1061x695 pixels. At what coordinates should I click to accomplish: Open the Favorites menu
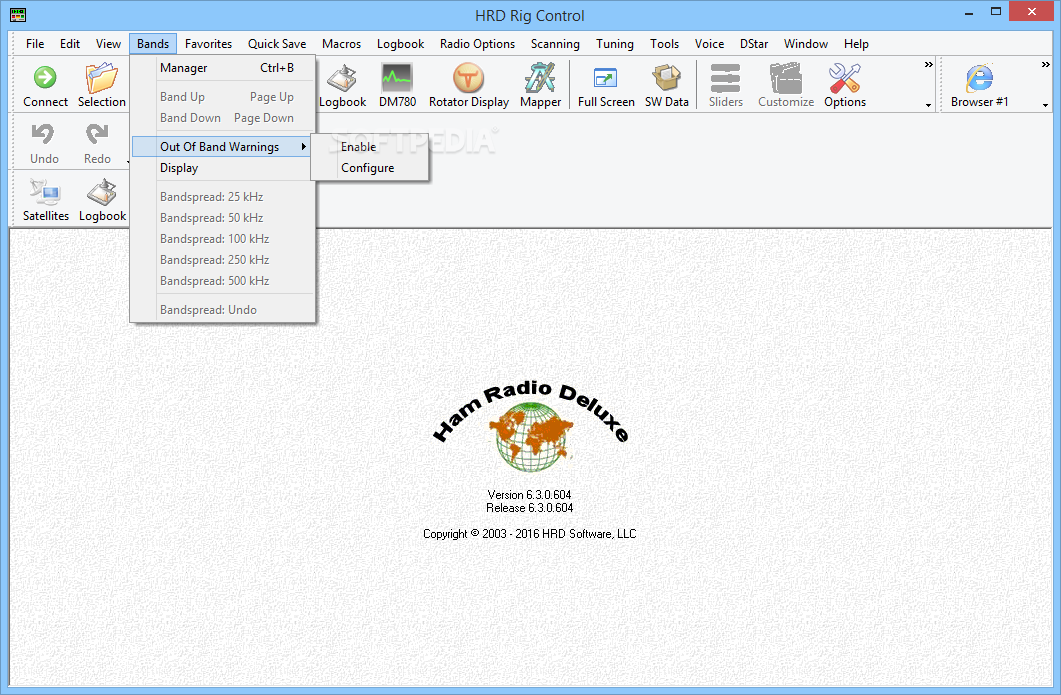[208, 43]
